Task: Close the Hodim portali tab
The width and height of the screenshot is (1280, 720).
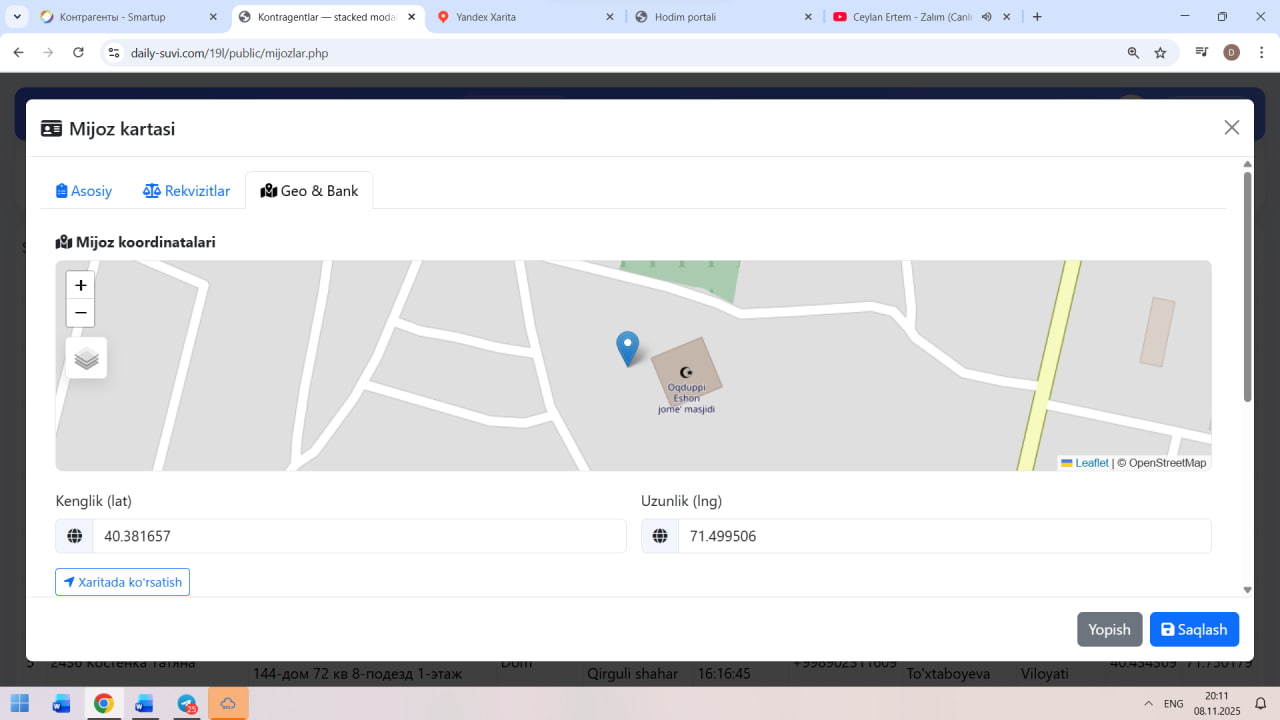Action: coord(806,17)
